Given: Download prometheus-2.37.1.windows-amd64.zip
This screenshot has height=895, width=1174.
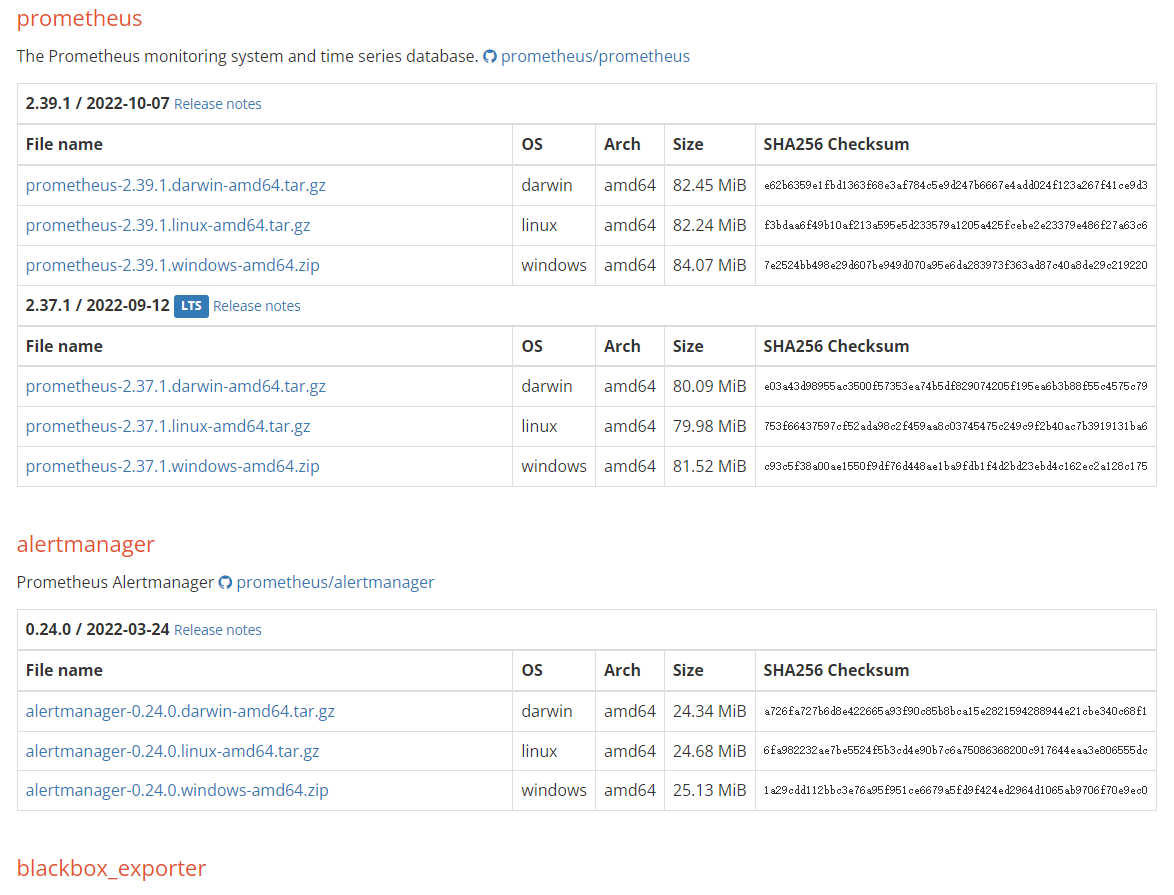Looking at the screenshot, I should 173,466.
